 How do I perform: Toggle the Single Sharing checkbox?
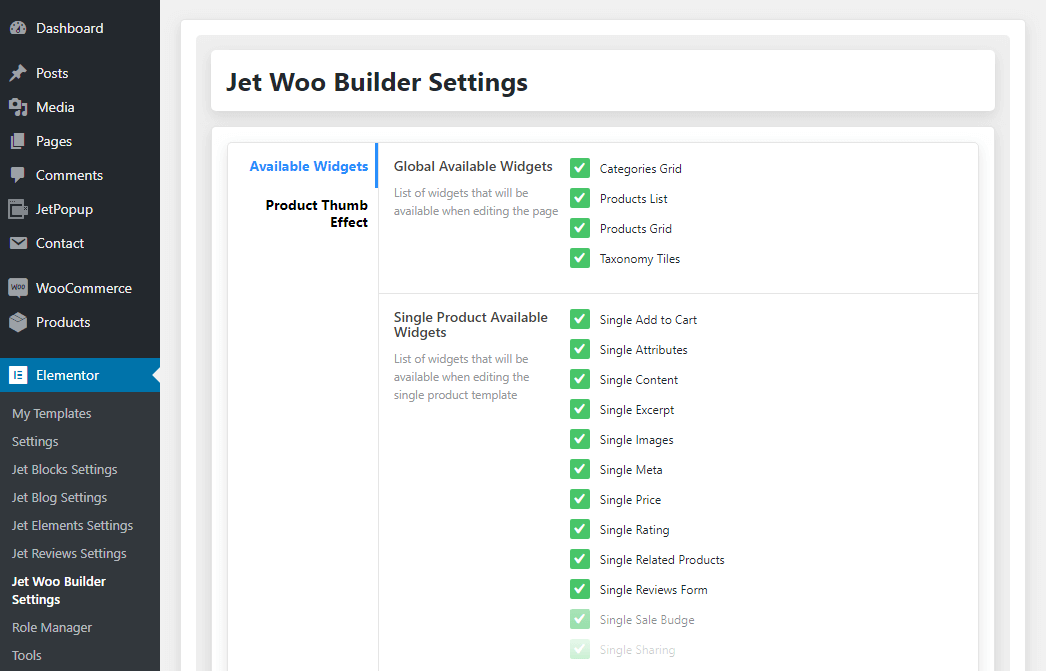tap(580, 649)
